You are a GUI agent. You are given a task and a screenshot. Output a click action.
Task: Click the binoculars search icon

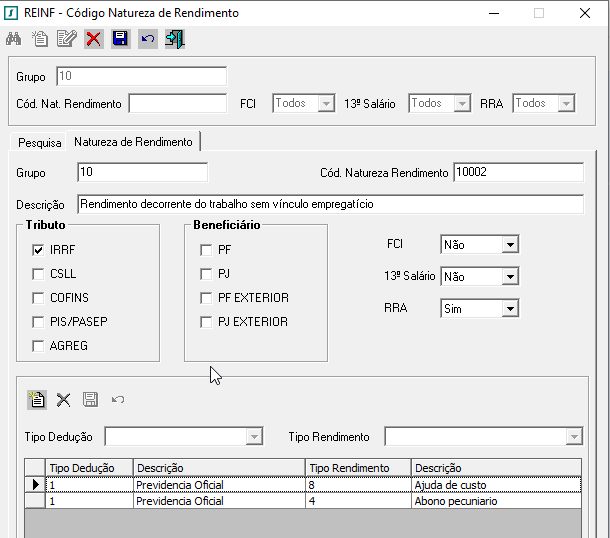[x=13, y=39]
